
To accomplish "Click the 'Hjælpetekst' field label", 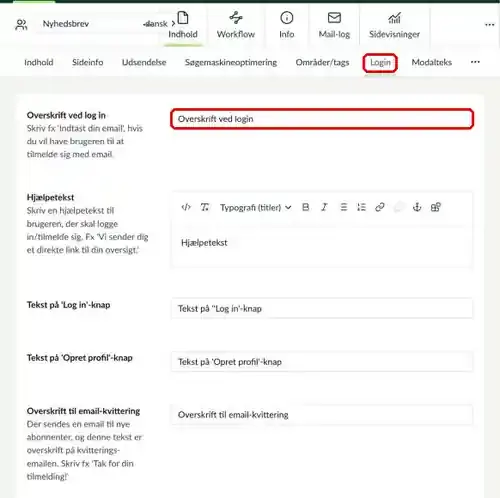I will 50,197.
